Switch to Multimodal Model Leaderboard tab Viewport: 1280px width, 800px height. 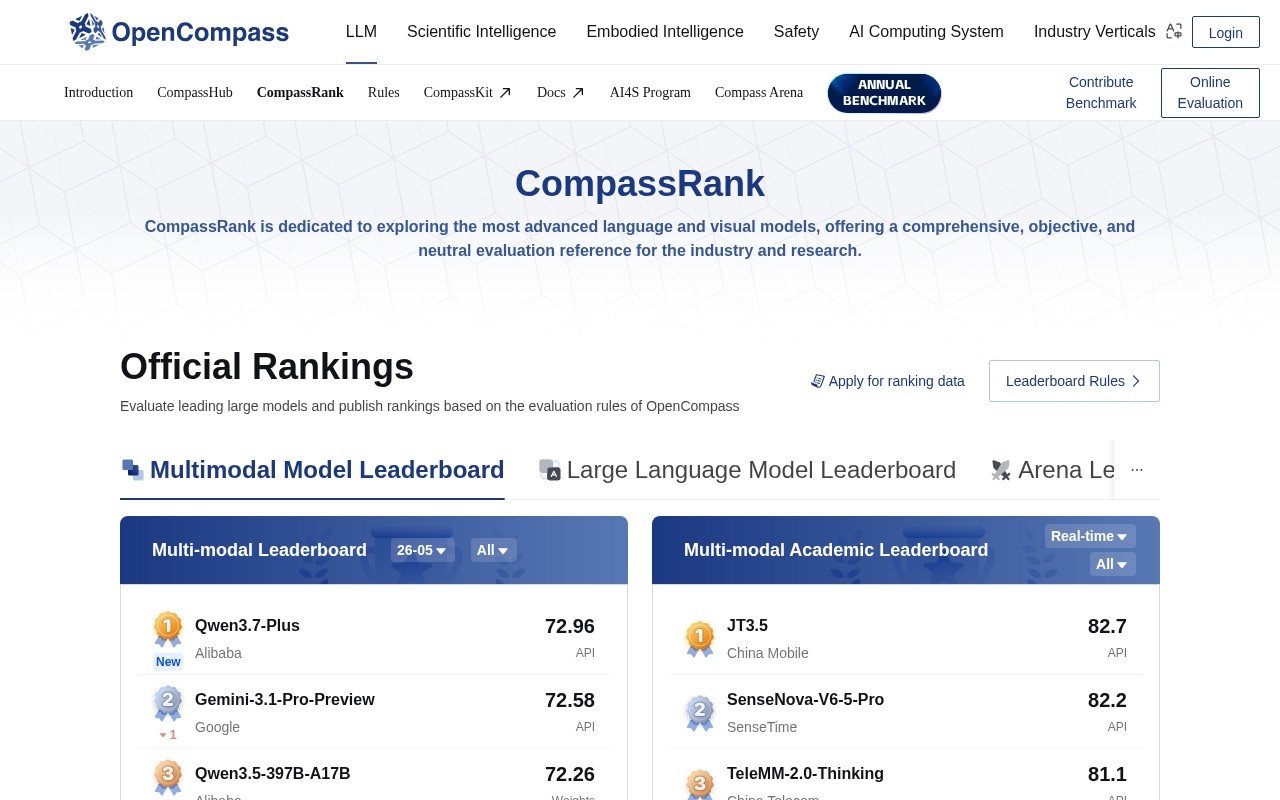click(x=312, y=470)
